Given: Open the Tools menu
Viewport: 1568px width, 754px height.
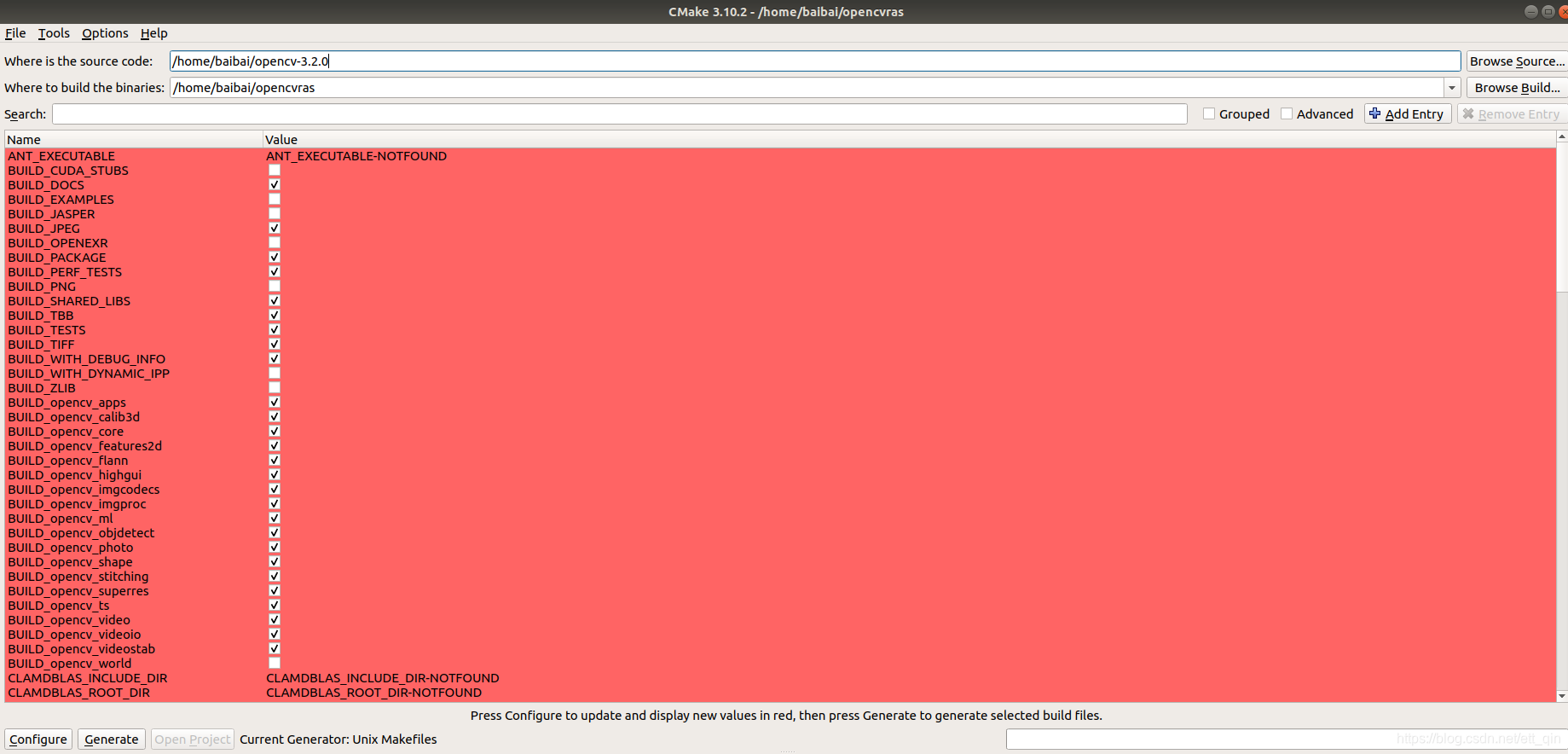Looking at the screenshot, I should [54, 33].
